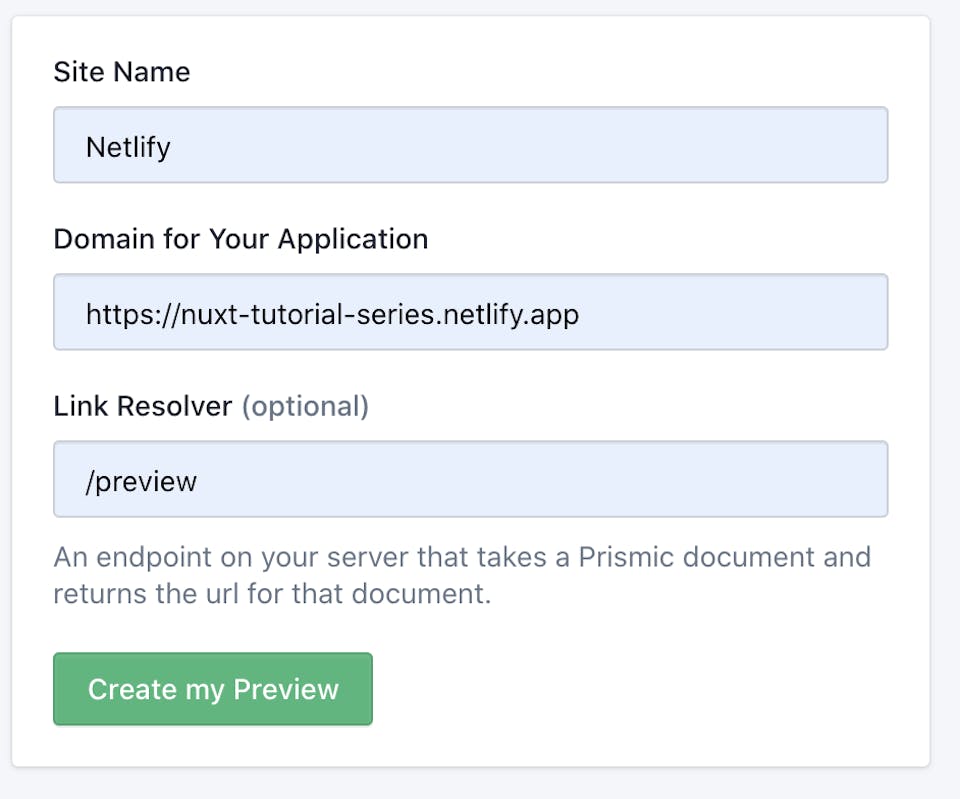Place cursor on the nuxt-tutorial-series URL text
960x799 pixels.
coord(332,315)
